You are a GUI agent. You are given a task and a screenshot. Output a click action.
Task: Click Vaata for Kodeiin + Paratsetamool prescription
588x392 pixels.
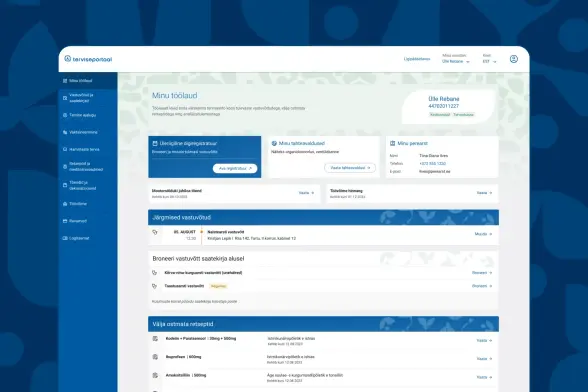pos(484,341)
